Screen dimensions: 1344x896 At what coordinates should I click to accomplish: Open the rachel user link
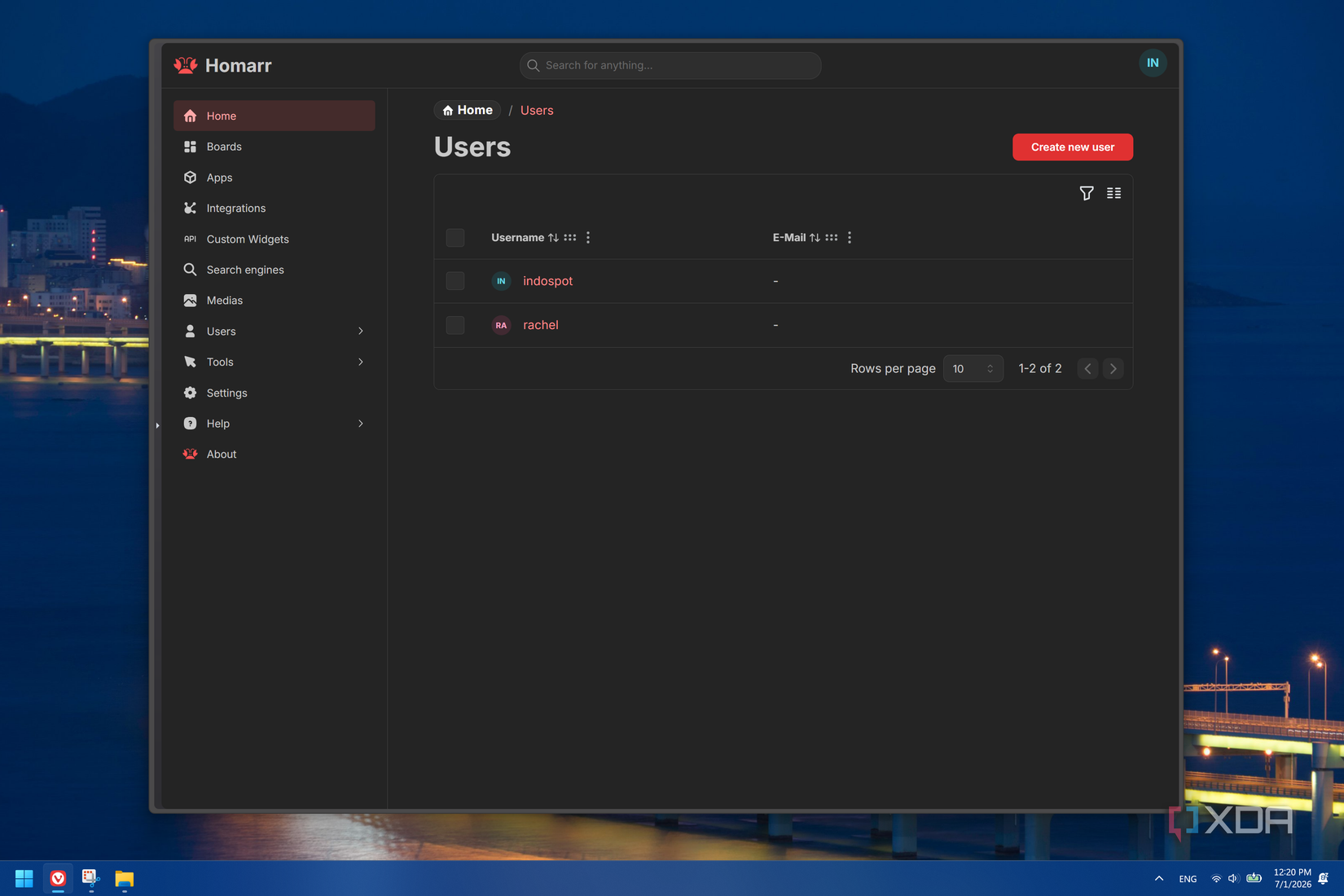point(541,325)
